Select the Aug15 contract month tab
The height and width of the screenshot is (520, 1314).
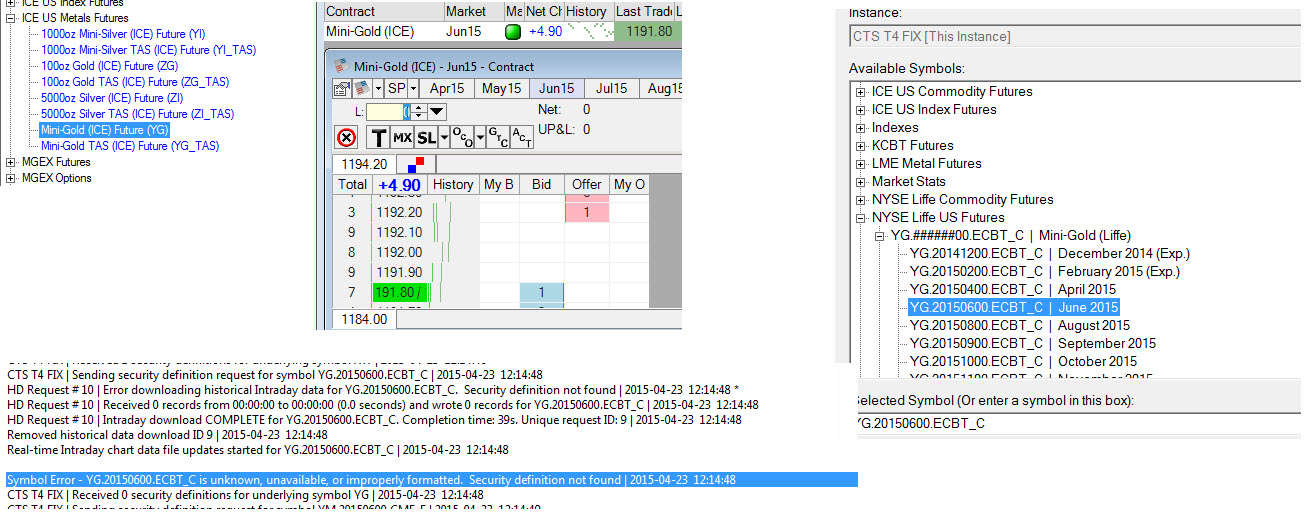click(x=661, y=88)
